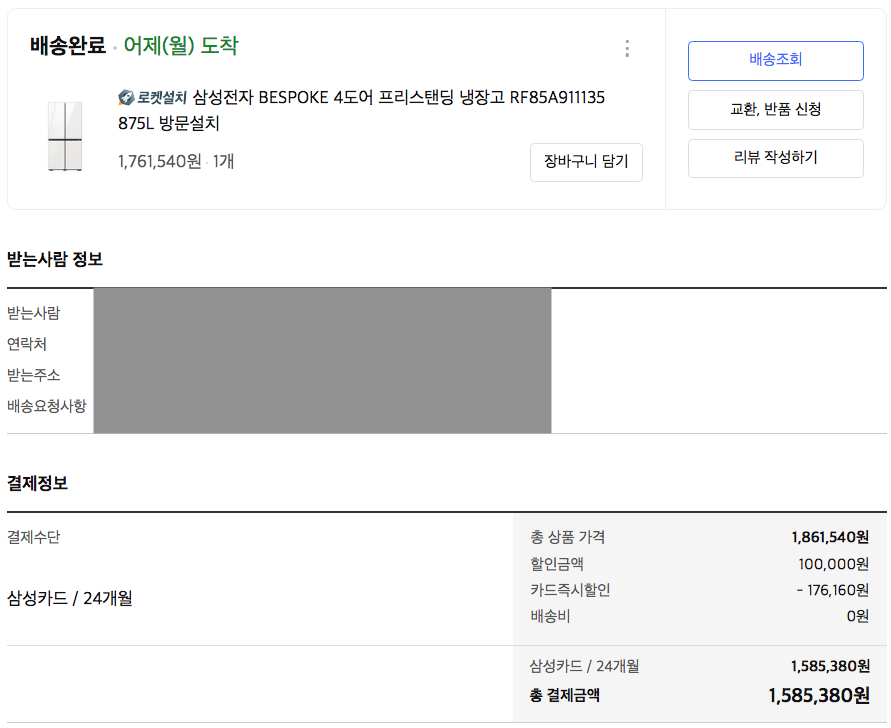Click the 카드즉시할인 label

tap(570, 590)
